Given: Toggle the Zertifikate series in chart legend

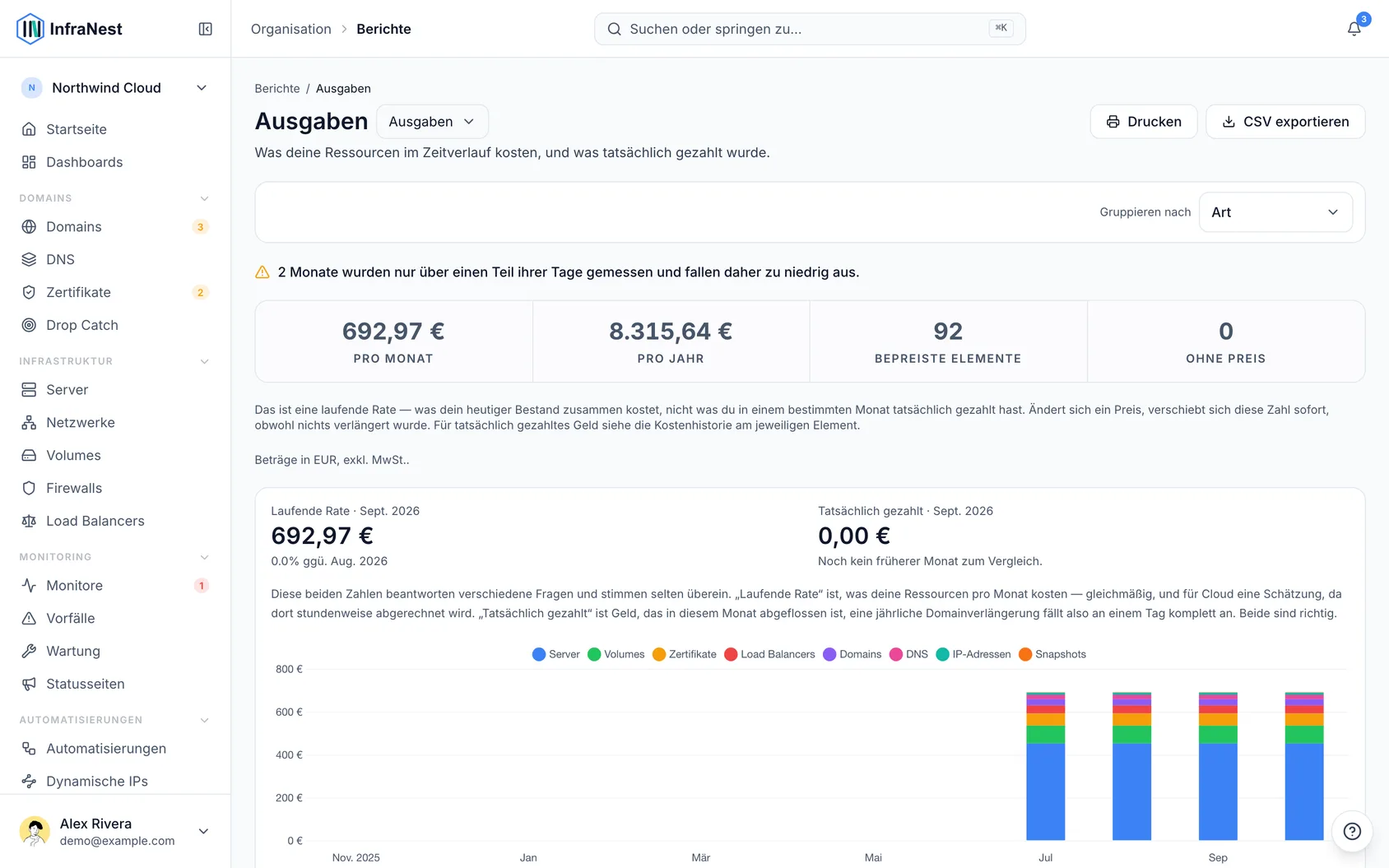Looking at the screenshot, I should (x=685, y=655).
